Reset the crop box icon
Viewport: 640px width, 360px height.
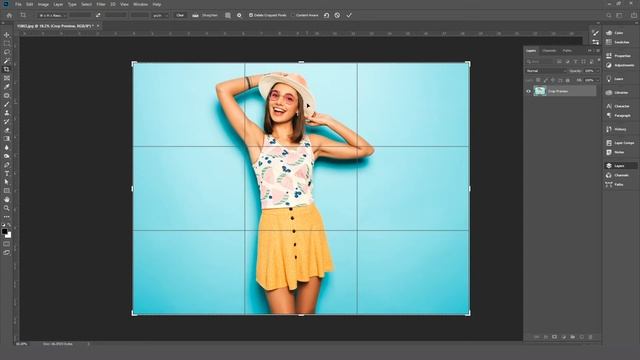tap(326, 15)
